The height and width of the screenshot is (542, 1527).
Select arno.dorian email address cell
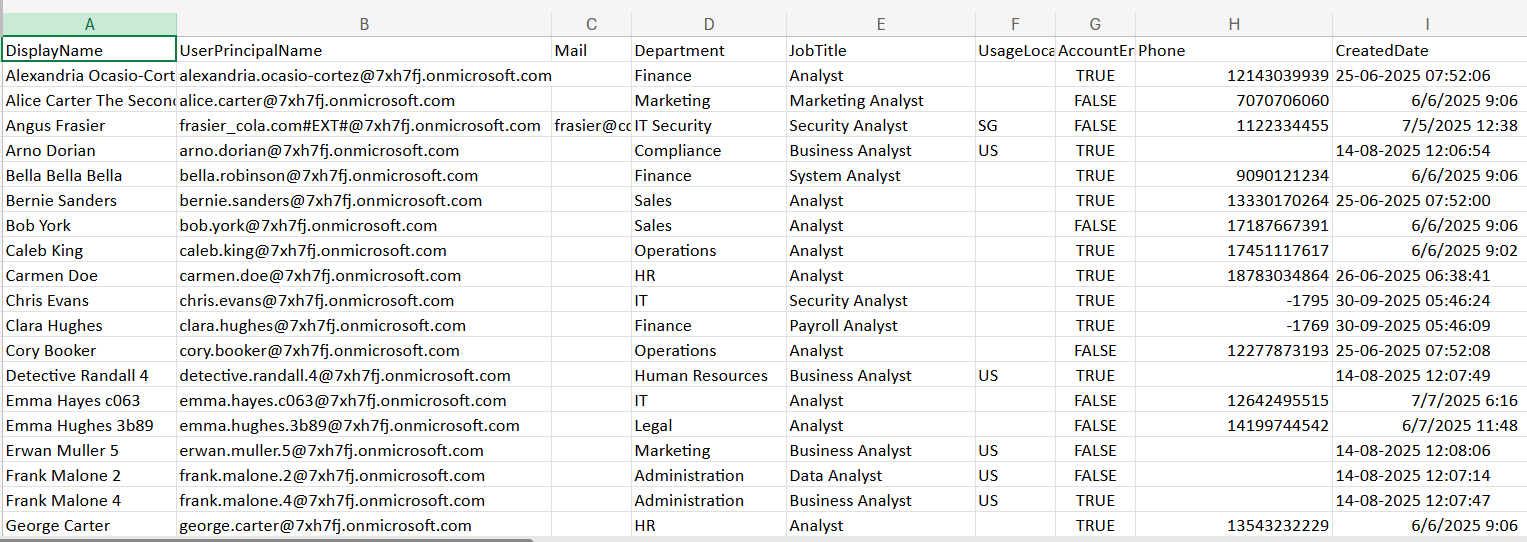pyautogui.click(x=364, y=150)
